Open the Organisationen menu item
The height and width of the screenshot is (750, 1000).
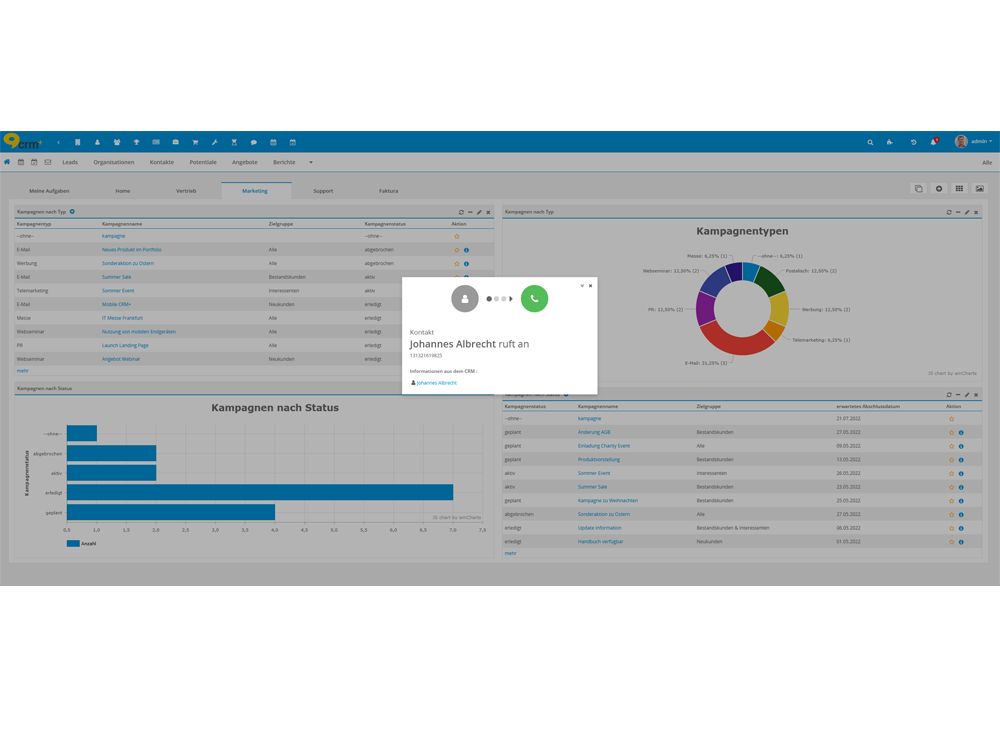(114, 162)
